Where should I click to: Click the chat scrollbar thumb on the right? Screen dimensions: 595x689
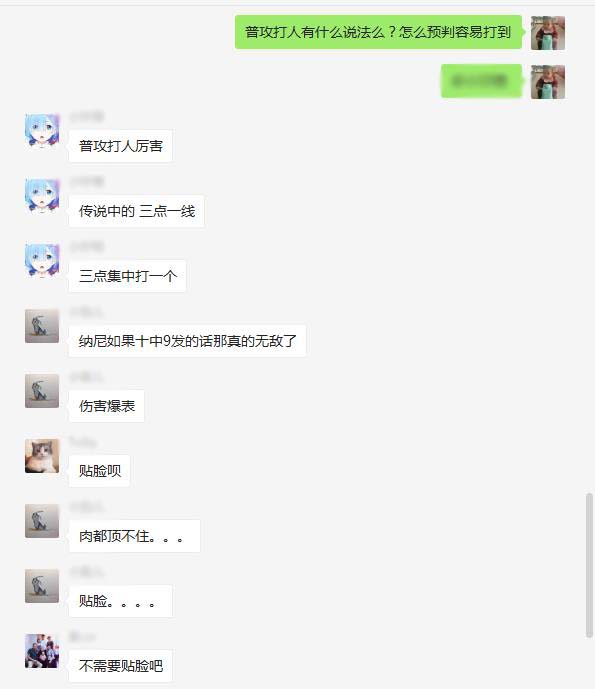pos(589,565)
